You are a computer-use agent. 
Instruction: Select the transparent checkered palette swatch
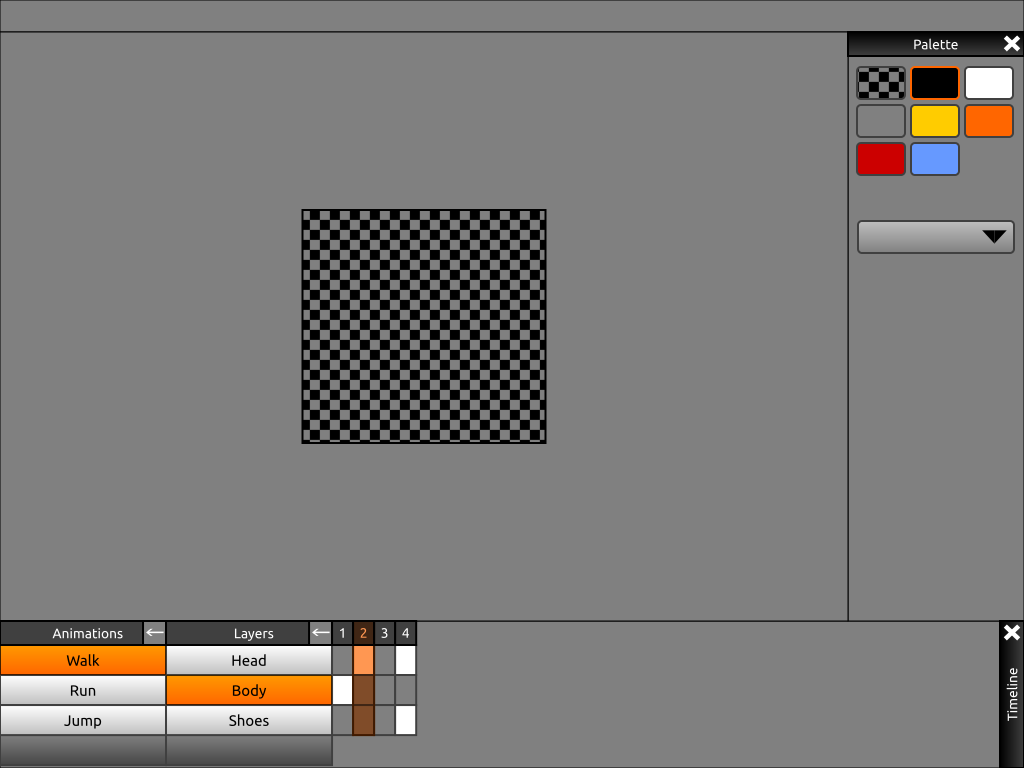pyautogui.click(x=880, y=83)
